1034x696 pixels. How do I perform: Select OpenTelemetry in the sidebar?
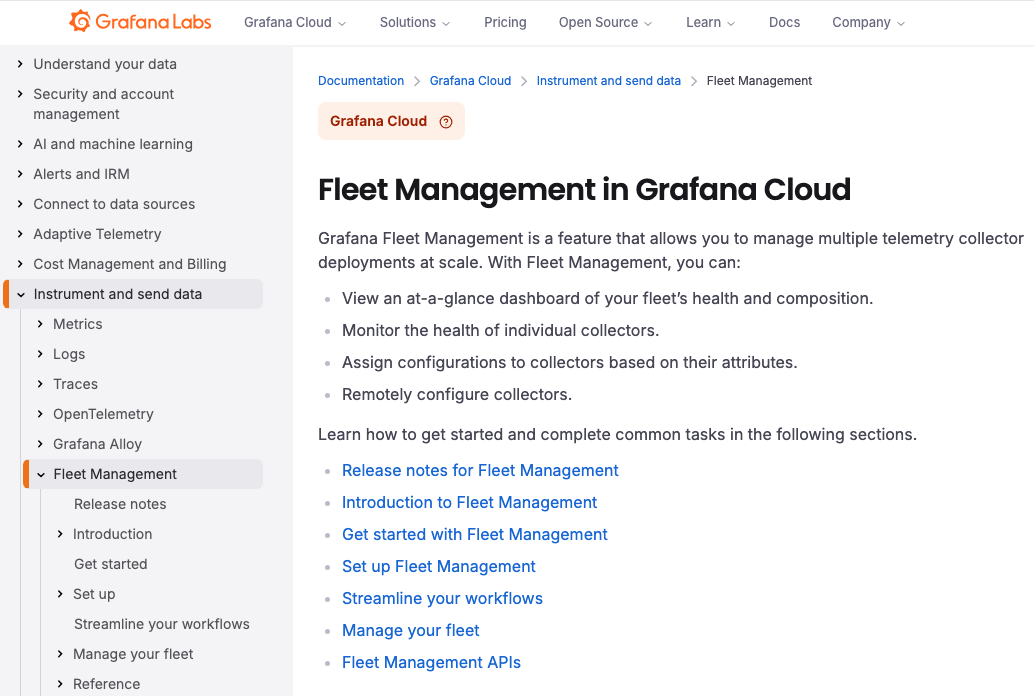point(104,414)
